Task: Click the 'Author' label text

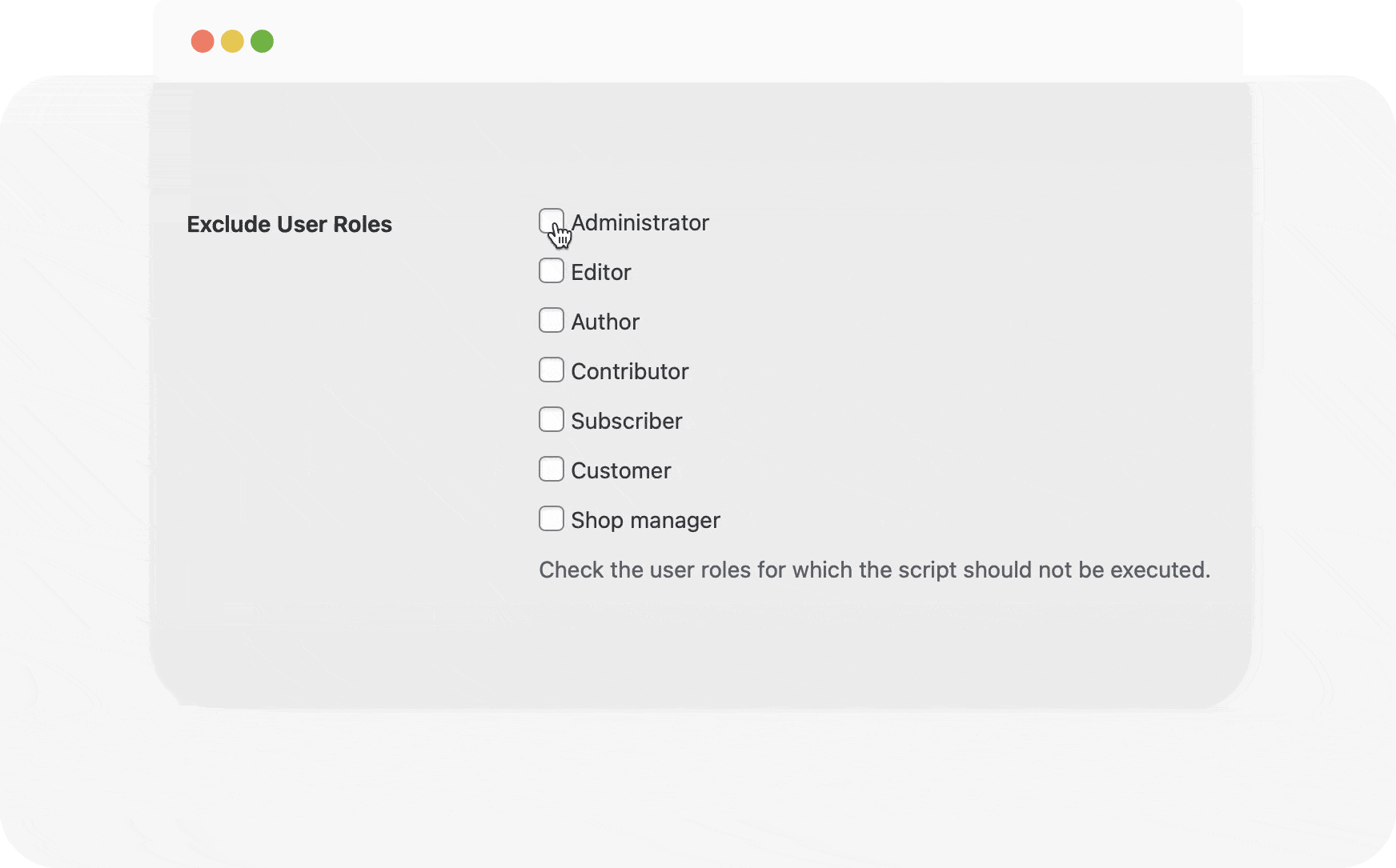Action: click(605, 322)
